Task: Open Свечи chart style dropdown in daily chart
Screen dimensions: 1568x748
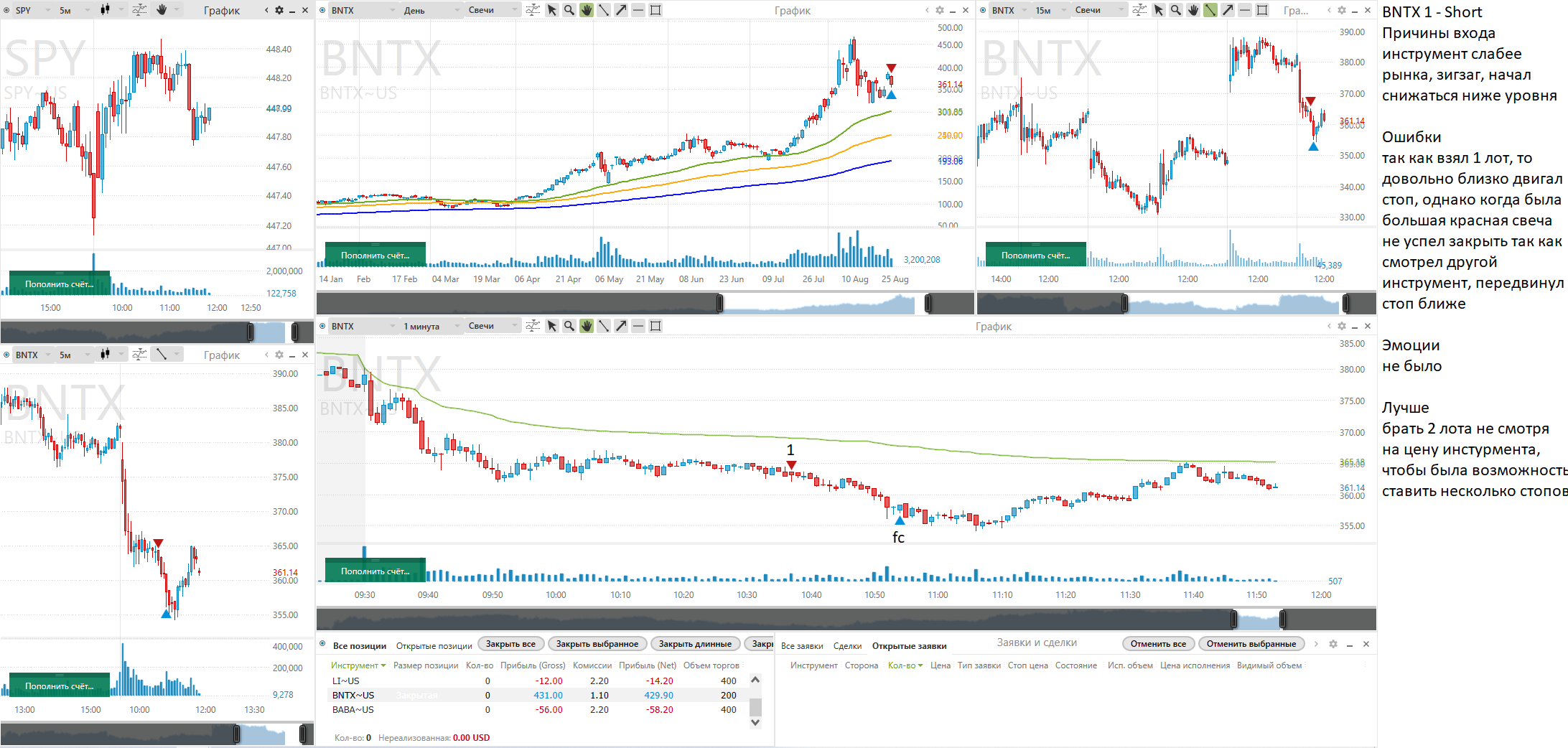Action: pos(493,10)
